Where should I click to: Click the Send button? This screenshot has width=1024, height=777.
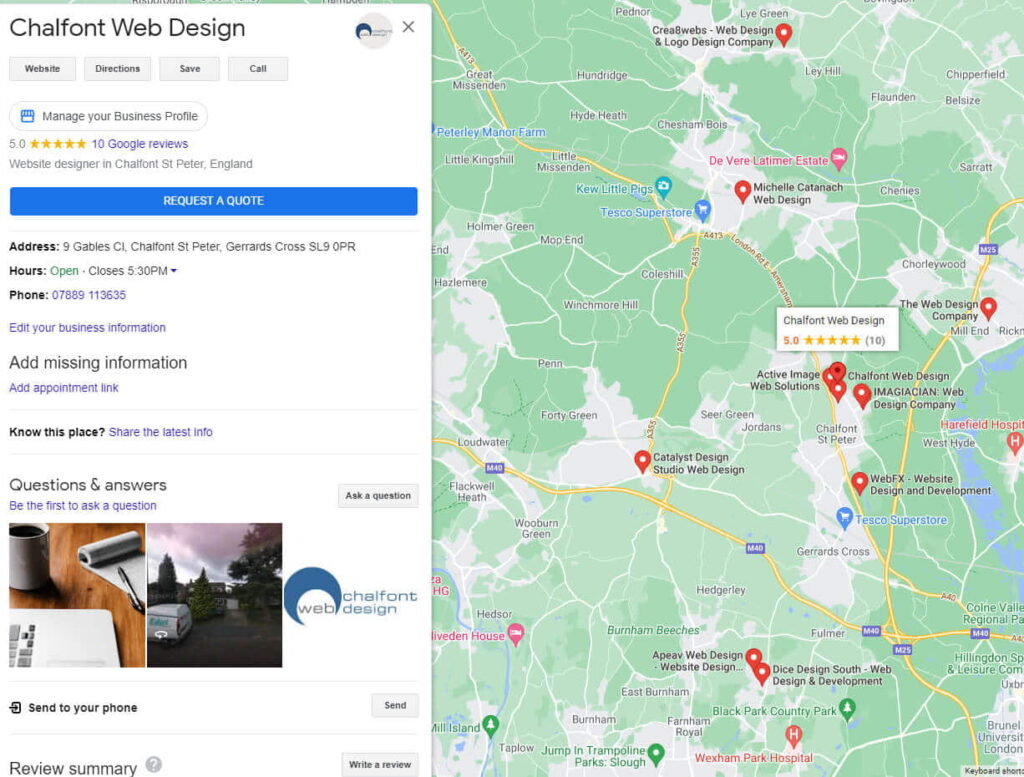click(395, 705)
